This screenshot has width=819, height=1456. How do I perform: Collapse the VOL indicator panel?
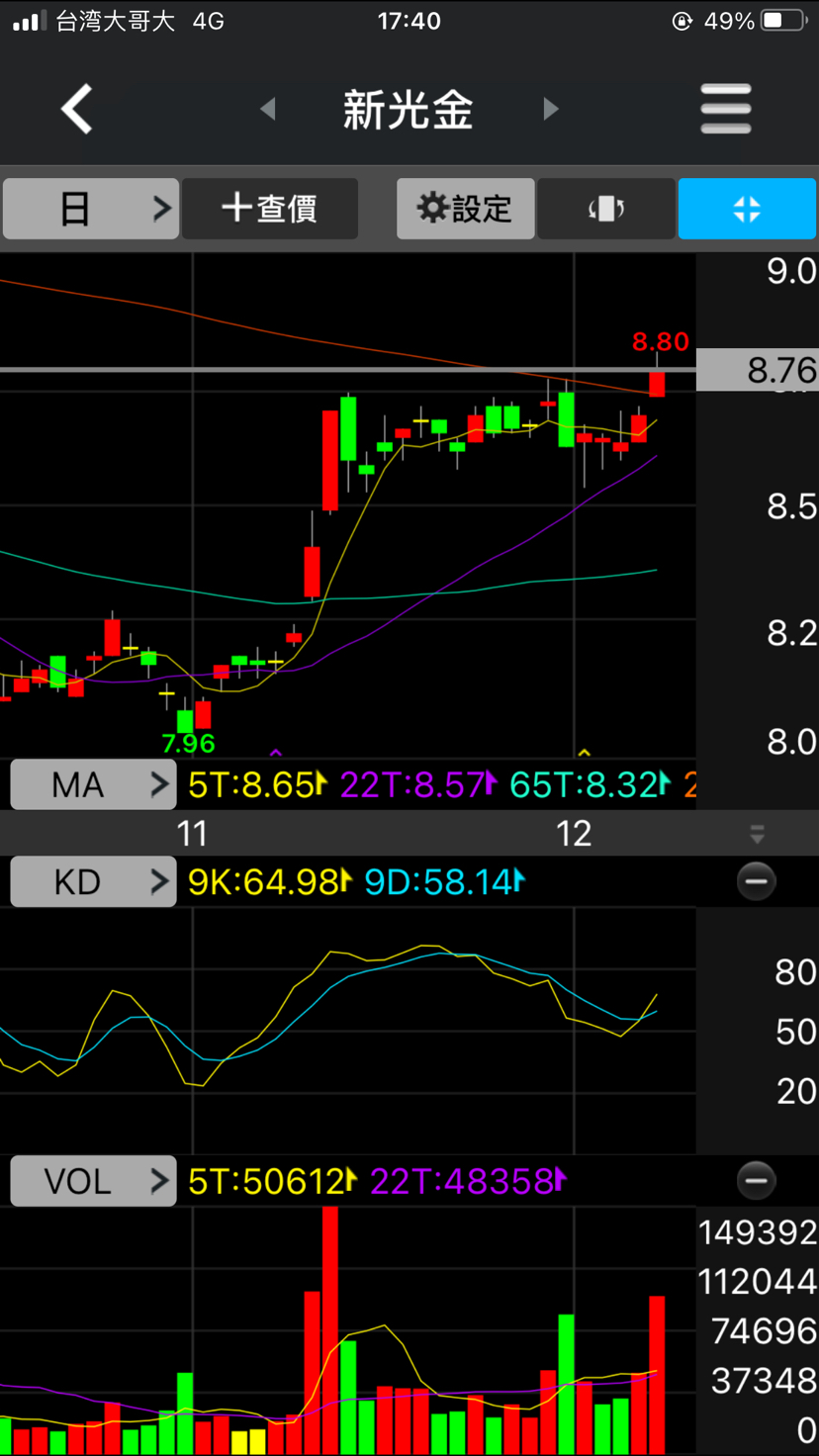[x=757, y=1180]
